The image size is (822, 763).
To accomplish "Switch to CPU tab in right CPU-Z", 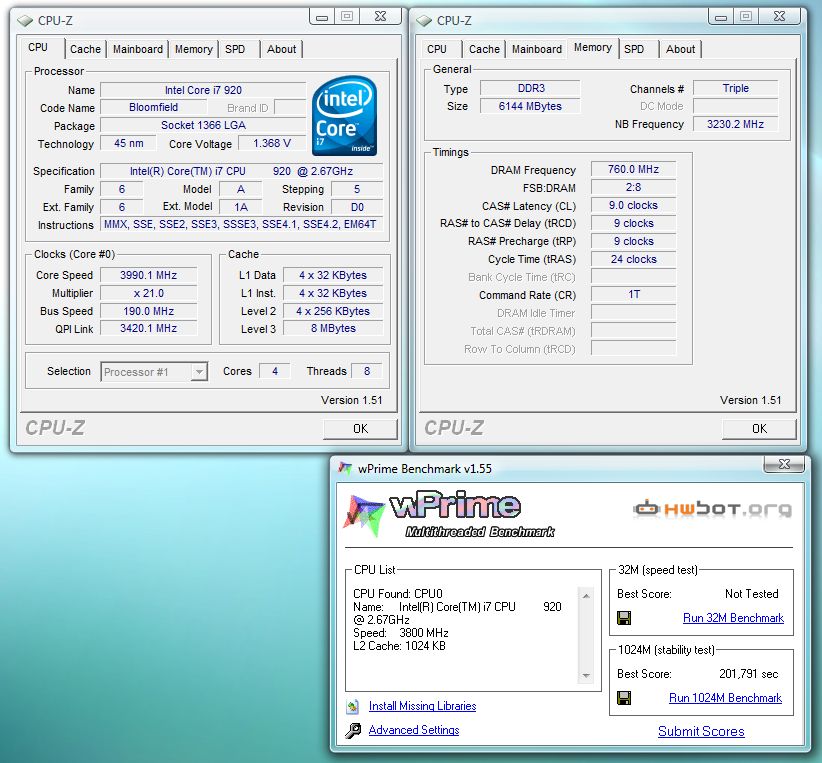I will click(437, 49).
